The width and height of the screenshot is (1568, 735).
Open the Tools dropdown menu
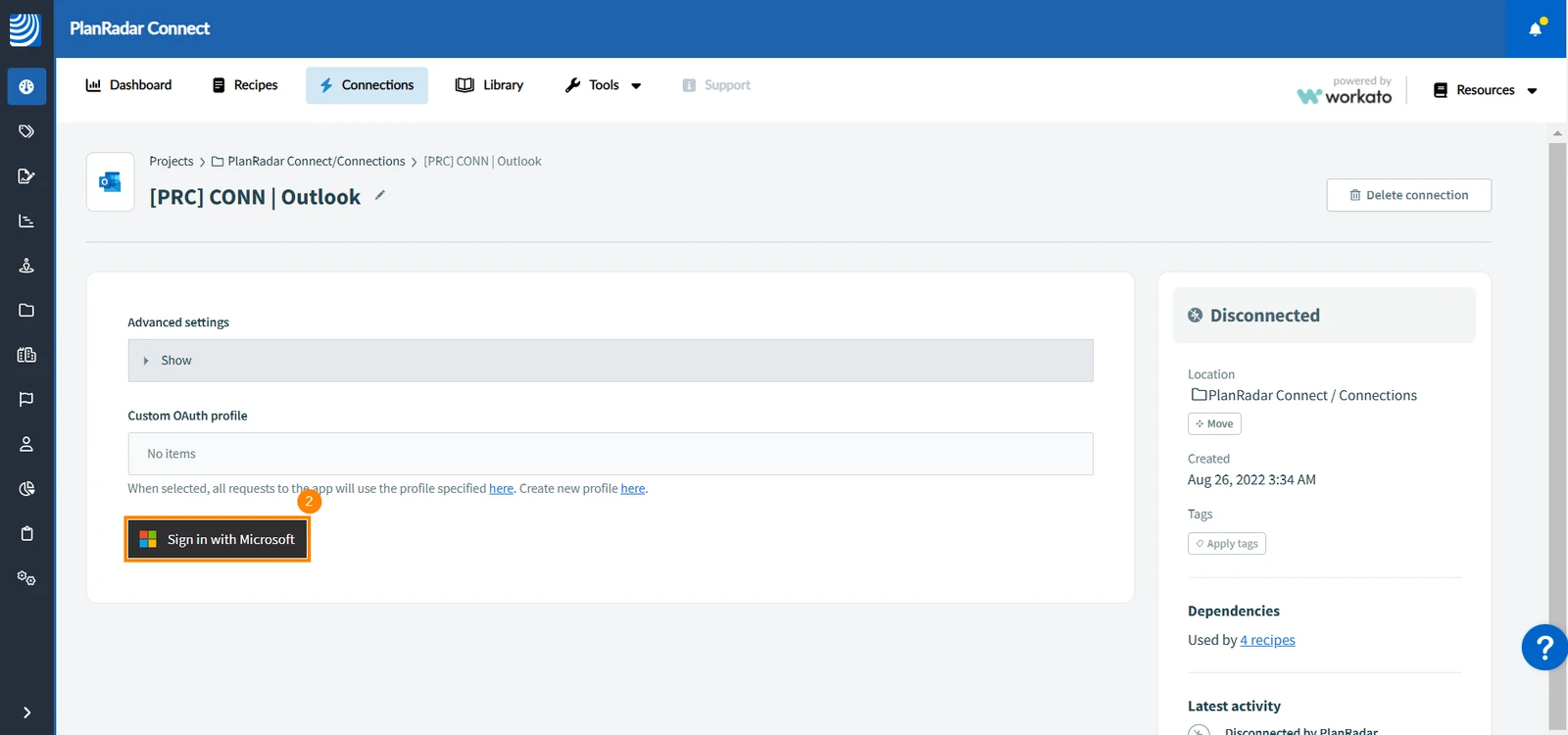click(603, 85)
